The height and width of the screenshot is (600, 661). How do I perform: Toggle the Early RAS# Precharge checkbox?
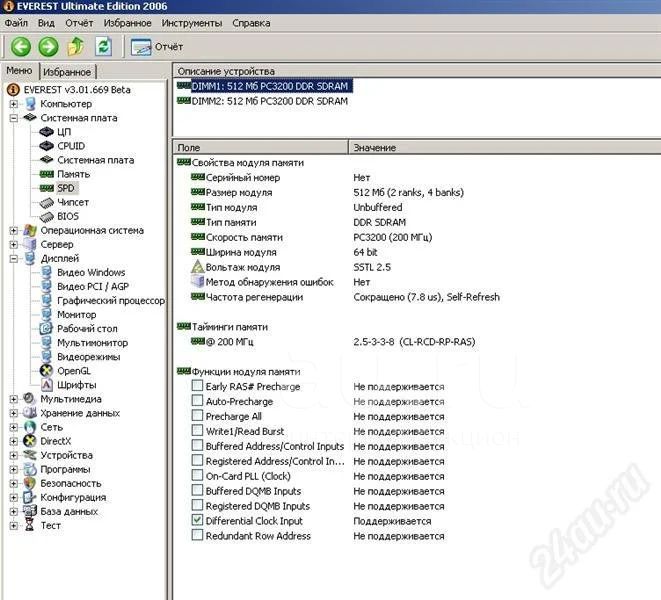point(197,385)
